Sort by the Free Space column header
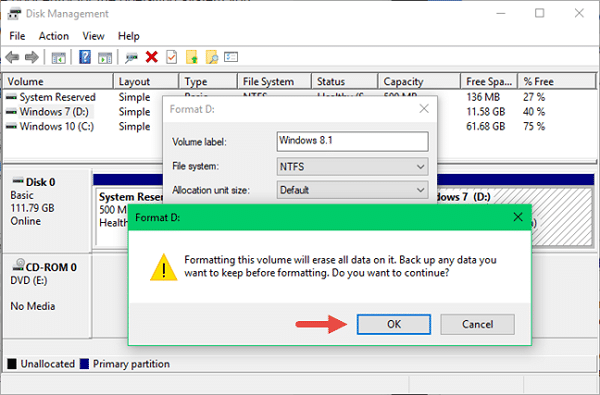600x395 pixels. (489, 82)
